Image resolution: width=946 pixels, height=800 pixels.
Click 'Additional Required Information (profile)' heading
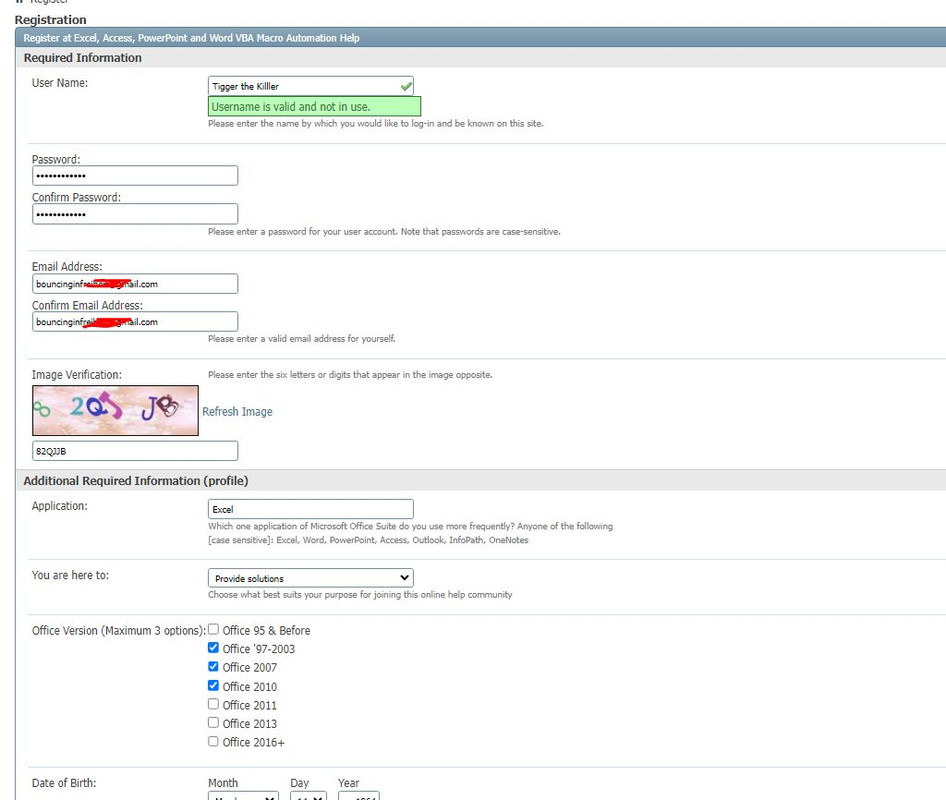136,481
